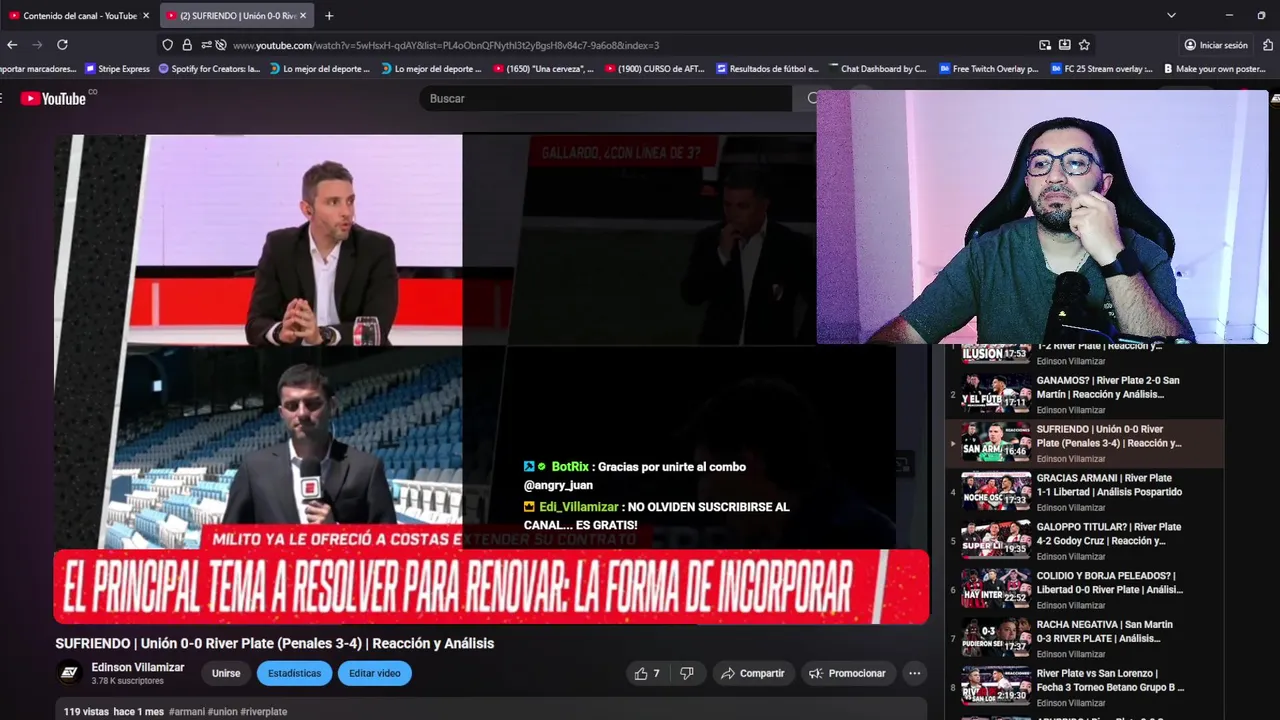Open the #riverplate hashtag link
Image resolution: width=1280 pixels, height=720 pixels.
click(263, 712)
